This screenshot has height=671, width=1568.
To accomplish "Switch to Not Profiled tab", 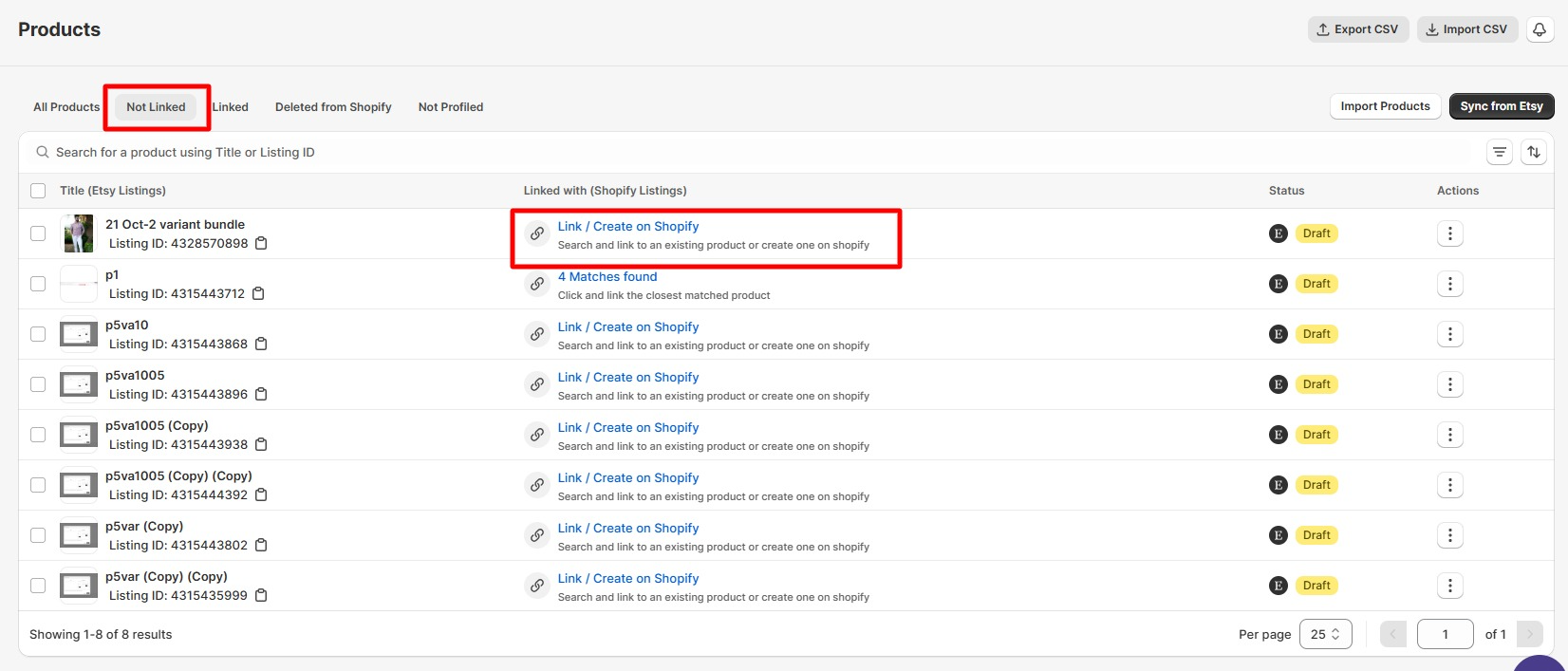I will point(451,107).
